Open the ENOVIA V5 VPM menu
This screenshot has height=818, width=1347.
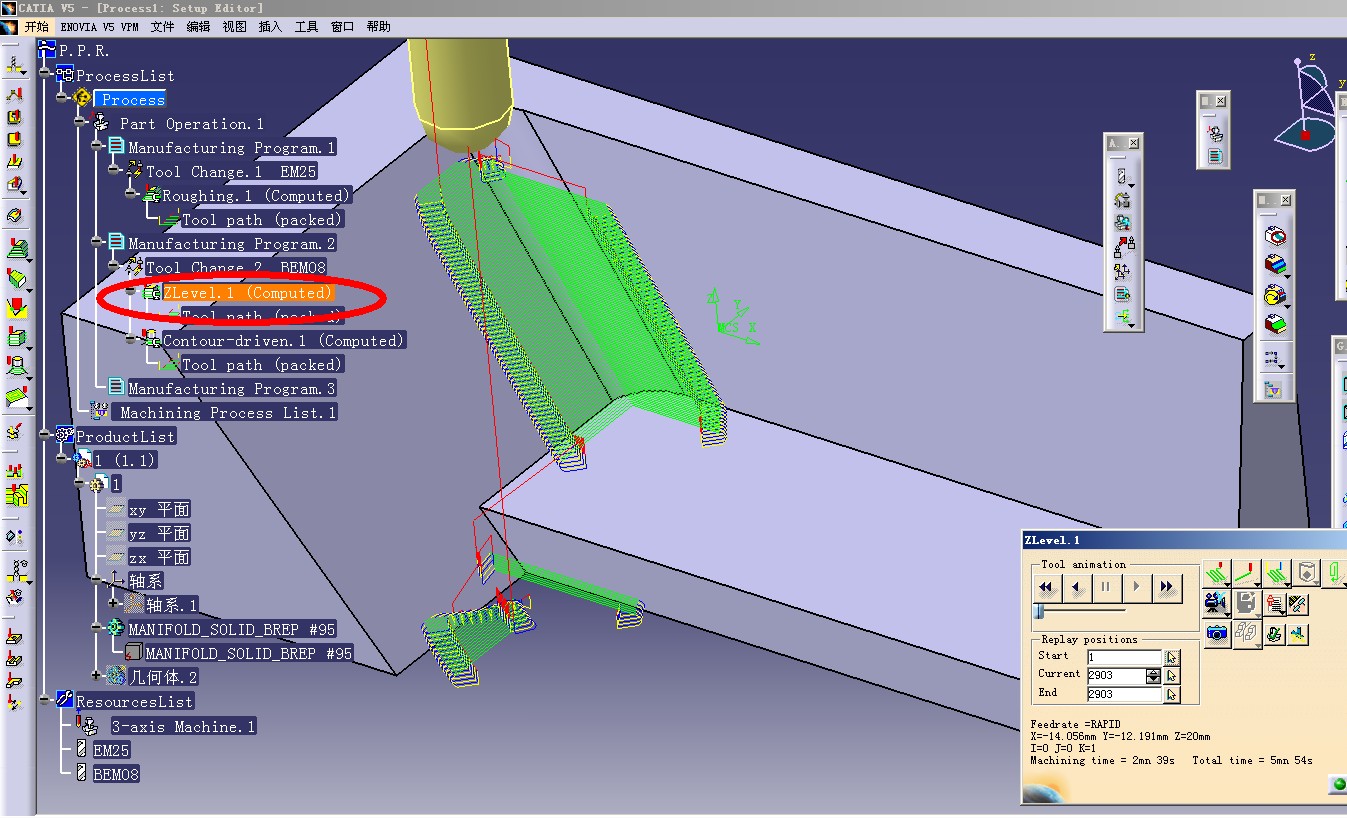[99, 27]
